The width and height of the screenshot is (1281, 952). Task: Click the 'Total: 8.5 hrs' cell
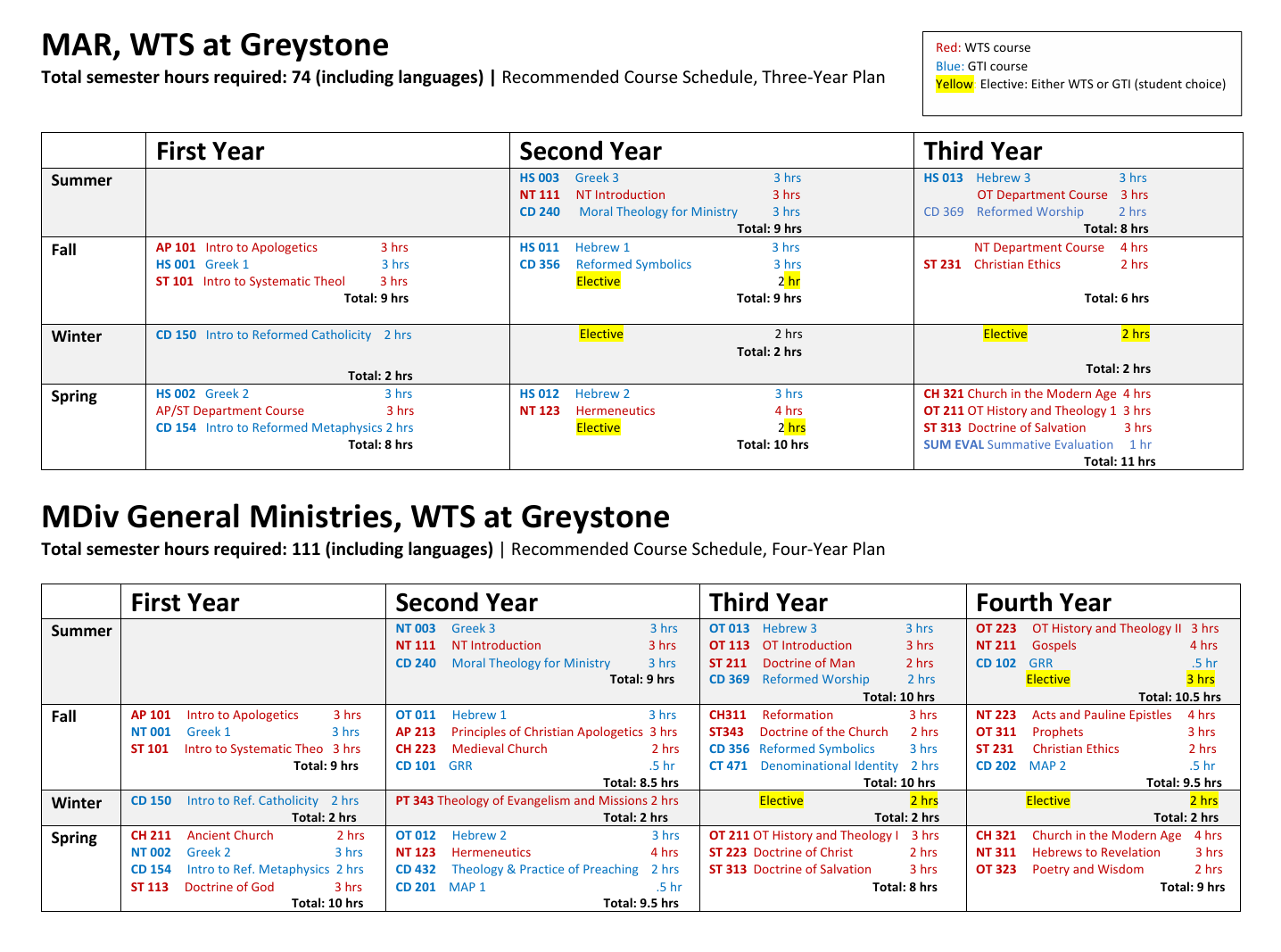(640, 783)
